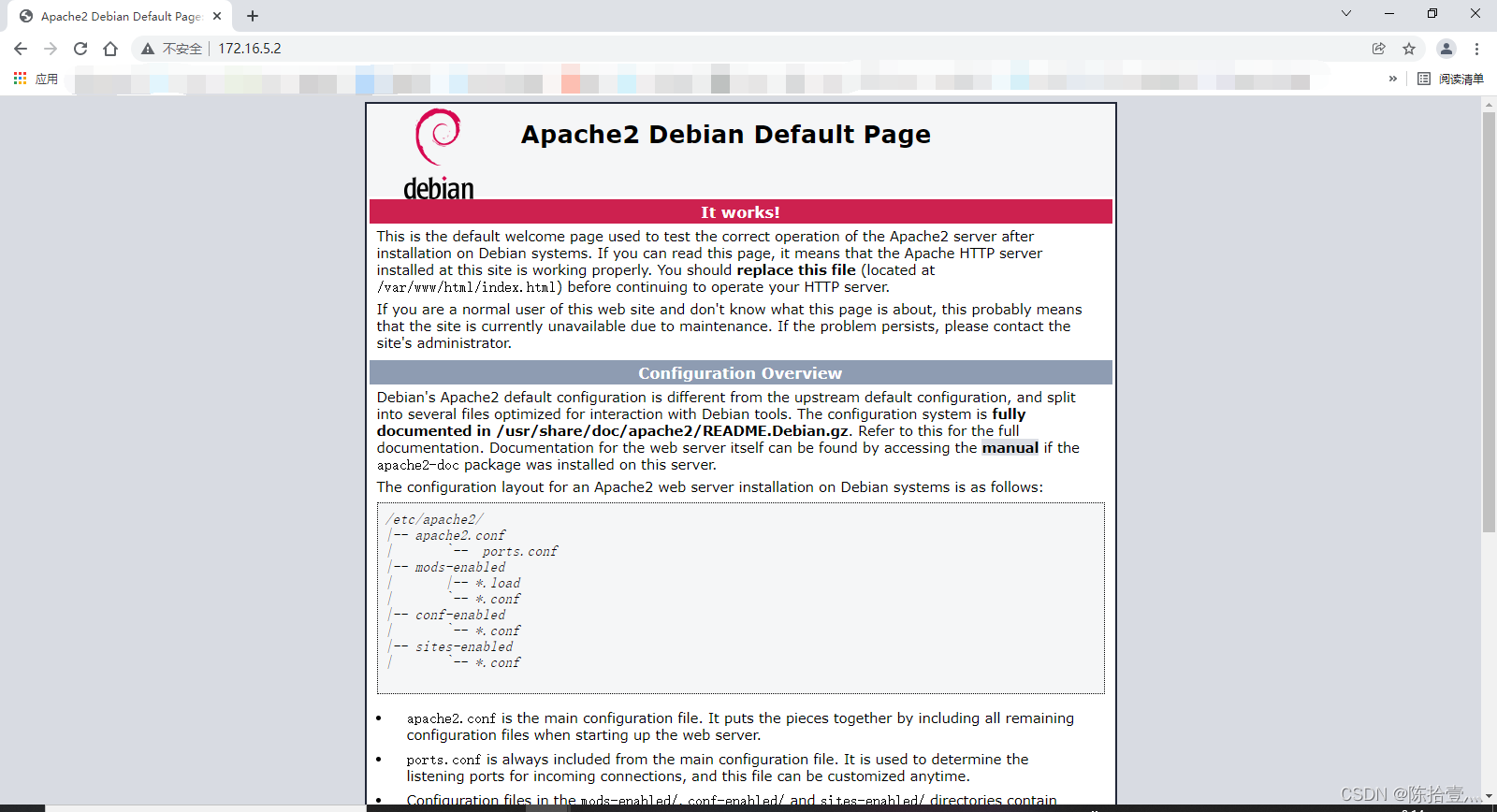
Task: Click ports.conf in the tree listing
Action: (x=519, y=552)
